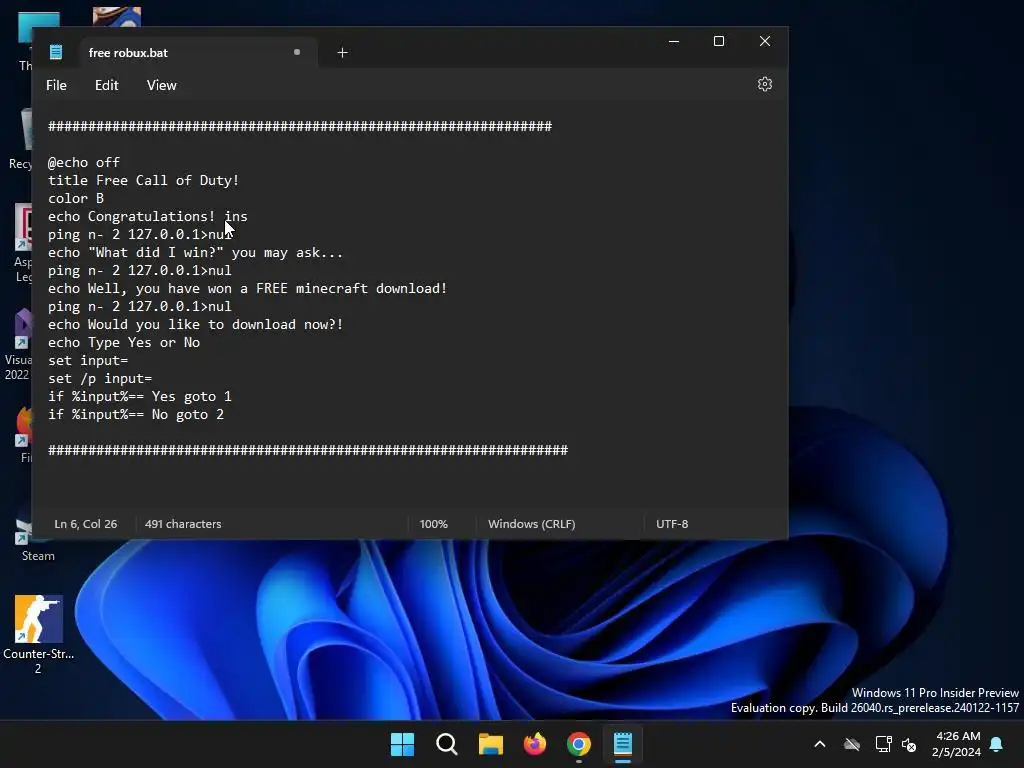The height and width of the screenshot is (768, 1024).
Task: Click the network display tray icon
Action: (883, 744)
